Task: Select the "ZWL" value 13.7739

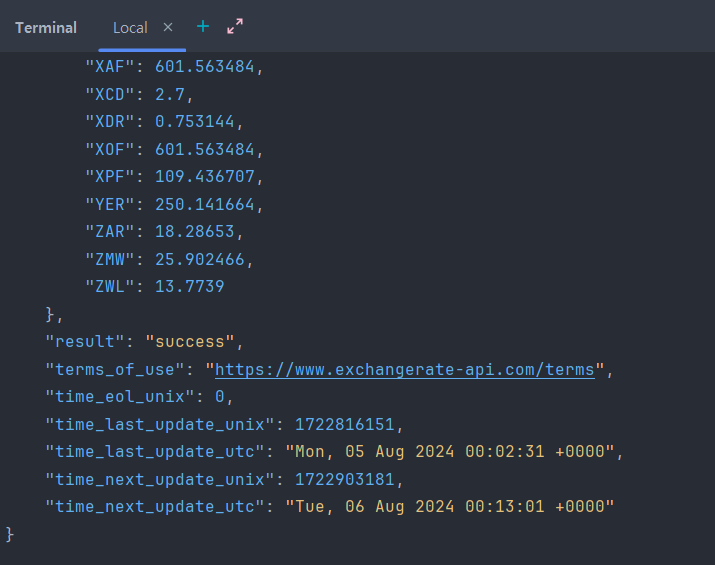Action: pos(190,286)
